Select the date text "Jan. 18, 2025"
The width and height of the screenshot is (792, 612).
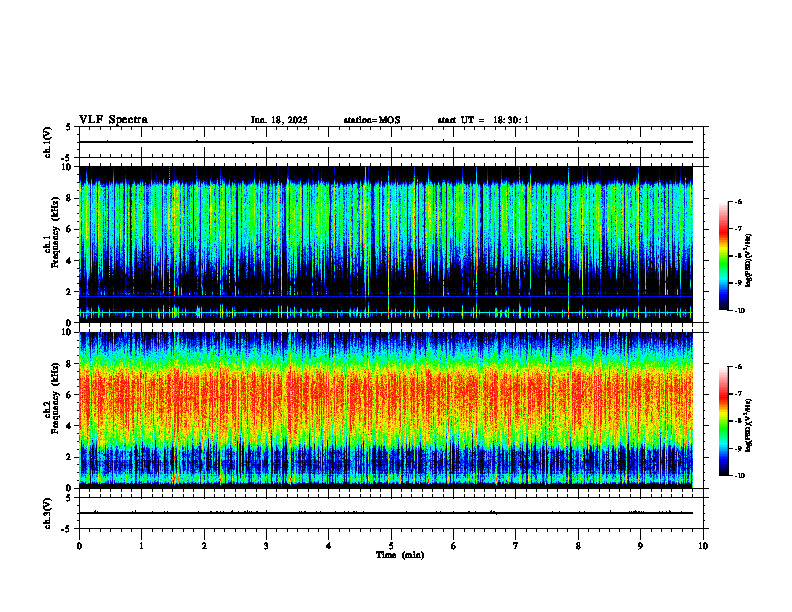(x=279, y=120)
